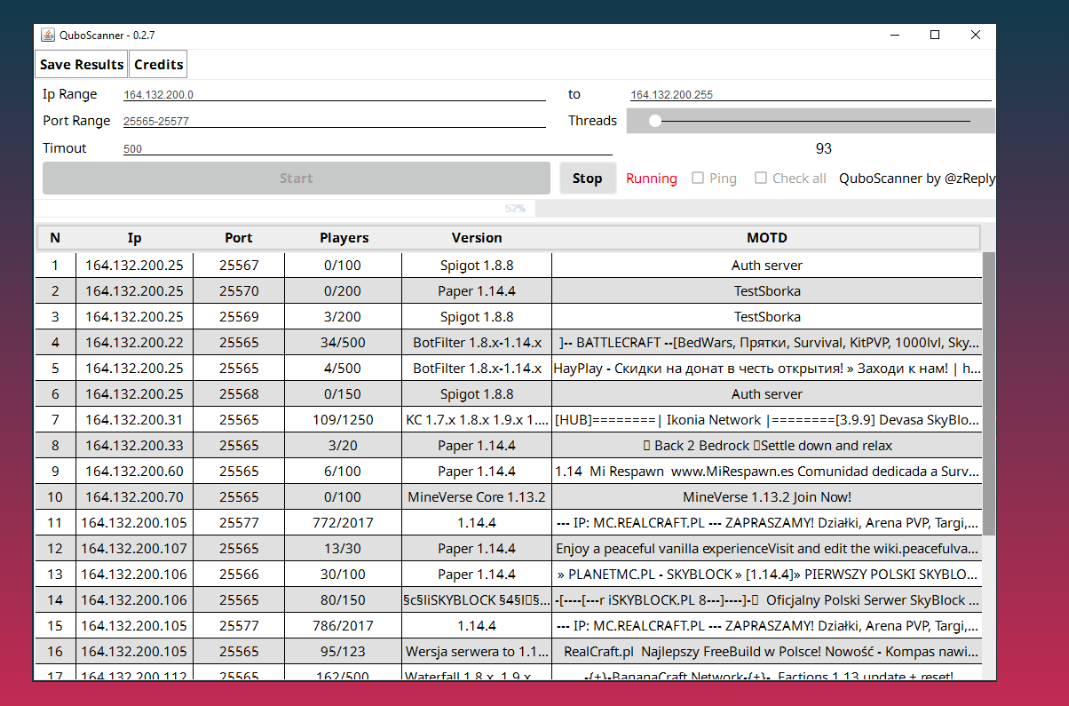Select the BATTLECRAFT MOTD cell
Viewport: 1069px width, 706px height.
tap(767, 342)
